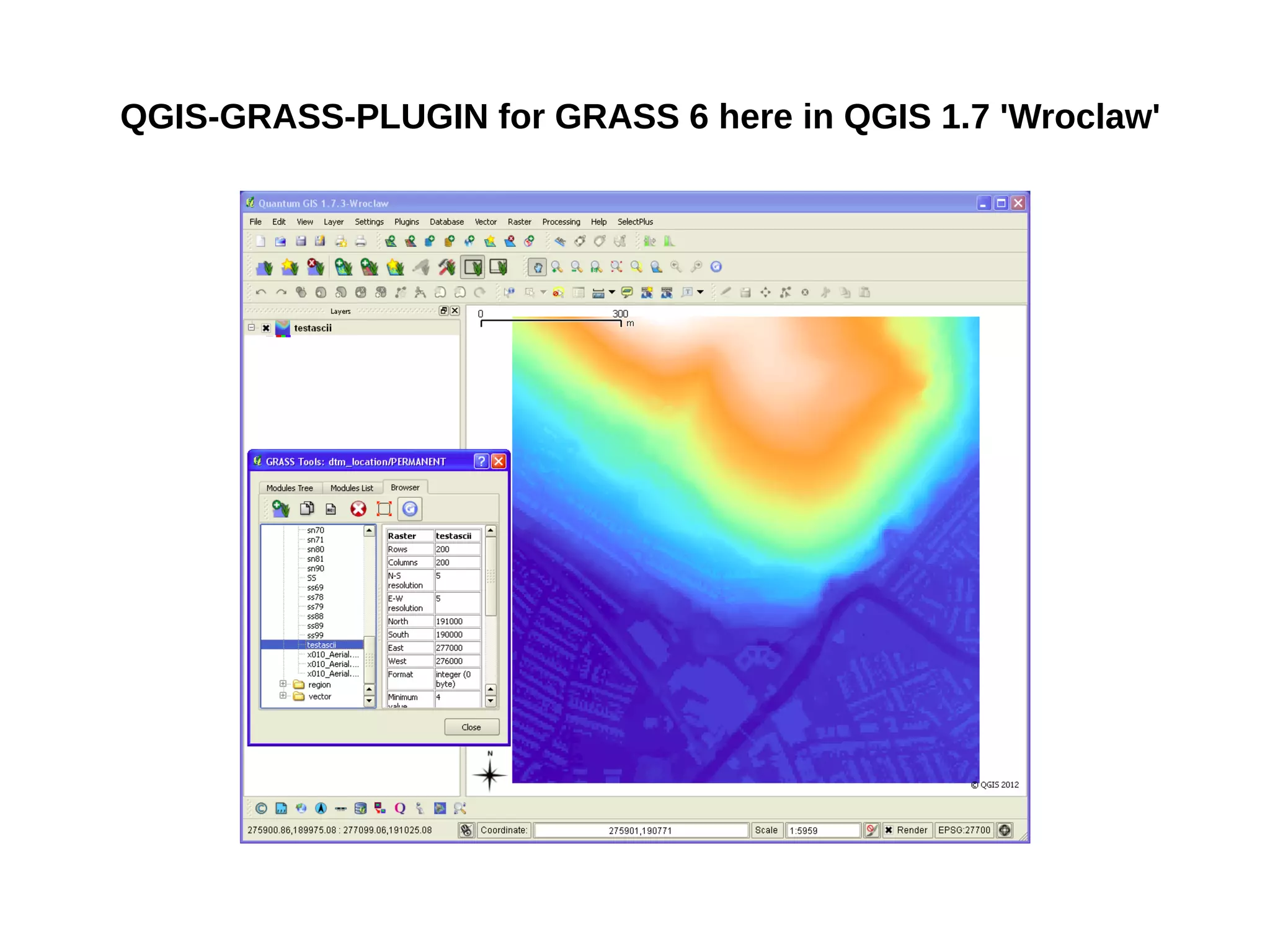The image size is (1270, 952).
Task: Click the GRASS Tools help question button
Action: (481, 461)
